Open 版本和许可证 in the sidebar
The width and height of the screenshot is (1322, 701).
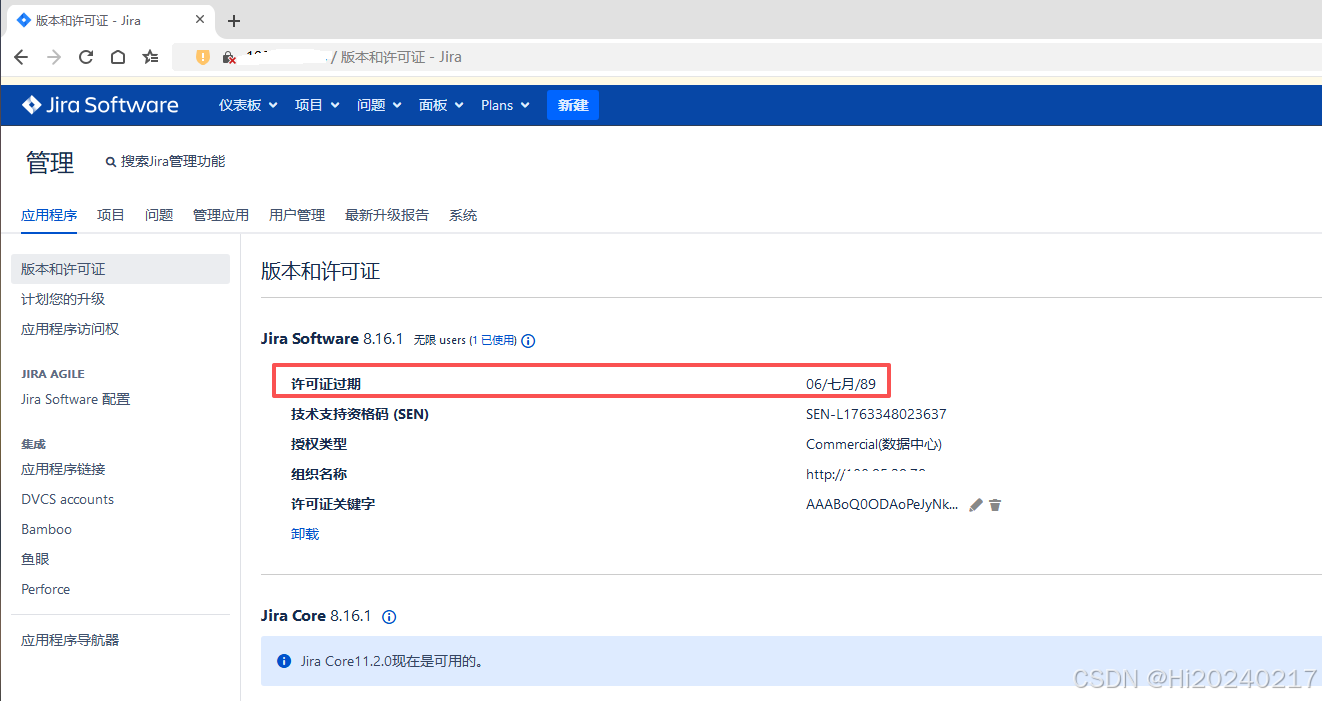120,269
